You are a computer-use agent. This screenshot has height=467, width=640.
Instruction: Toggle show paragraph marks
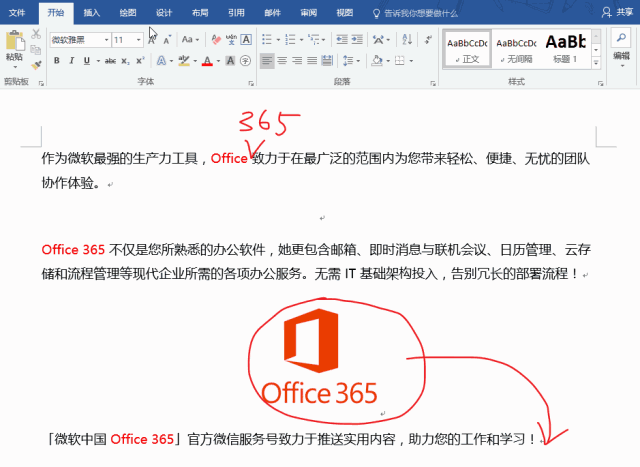click(428, 40)
